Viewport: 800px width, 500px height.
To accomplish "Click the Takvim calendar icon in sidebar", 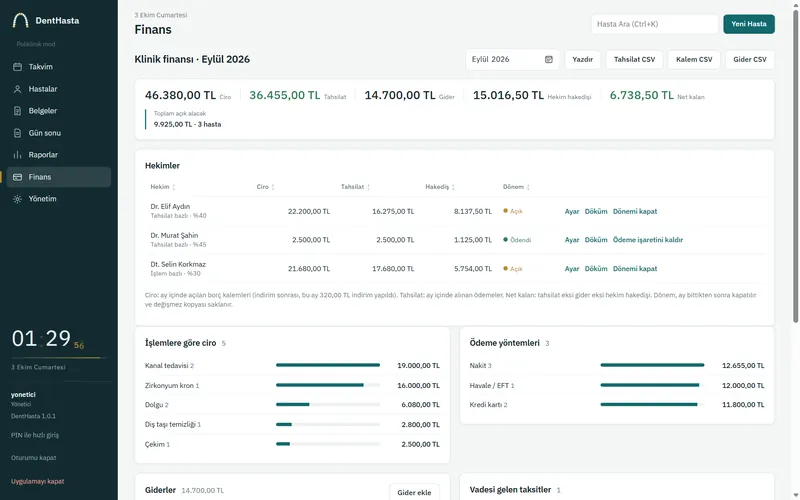I will (x=17, y=67).
